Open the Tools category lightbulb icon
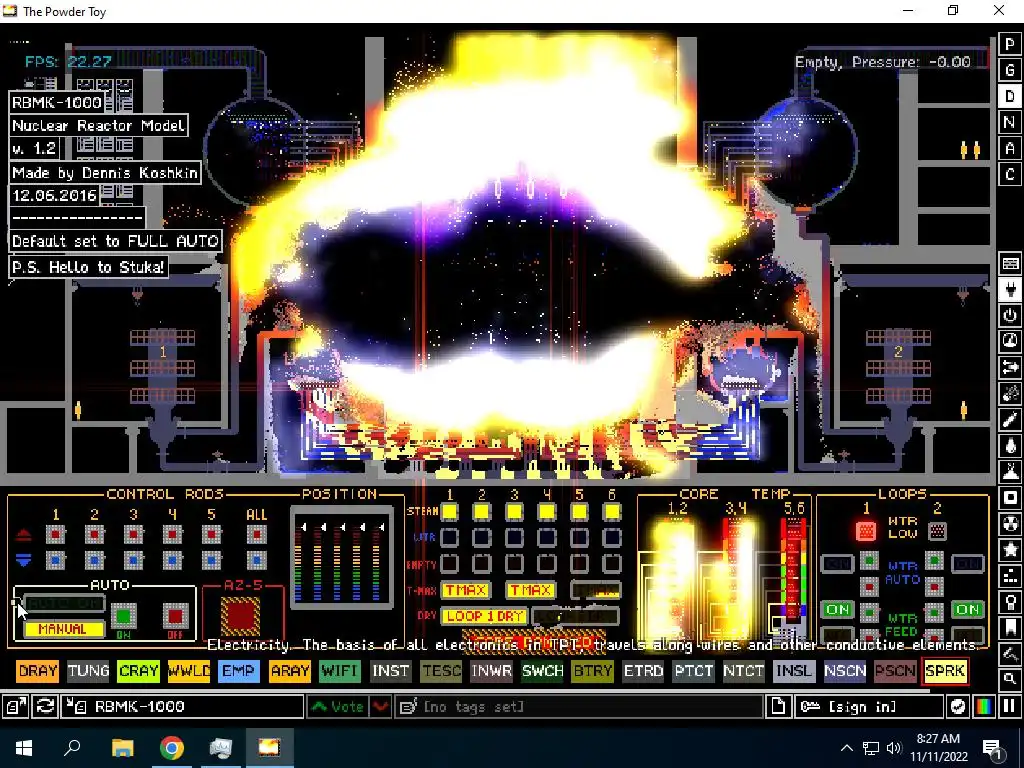Screen dimensions: 1024x768 coord(1010,602)
